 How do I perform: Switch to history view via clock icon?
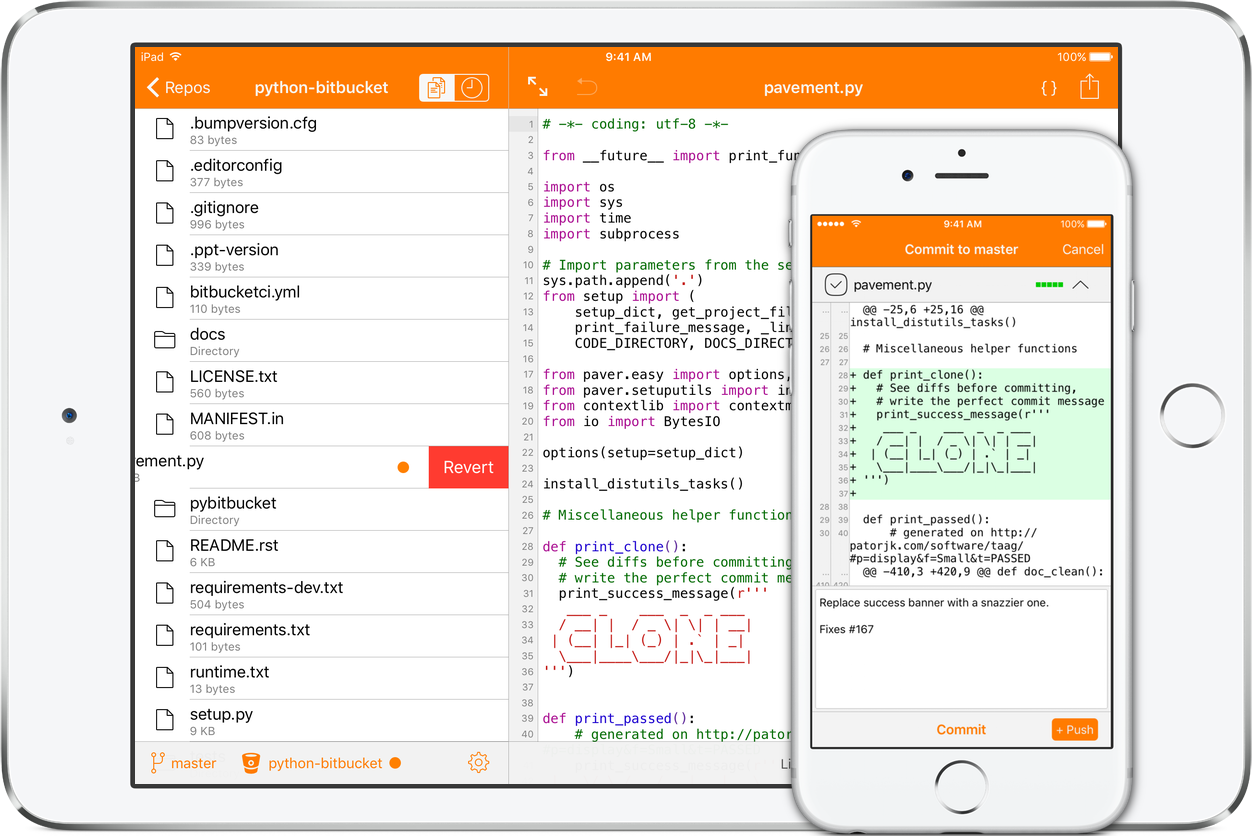pyautogui.click(x=473, y=87)
